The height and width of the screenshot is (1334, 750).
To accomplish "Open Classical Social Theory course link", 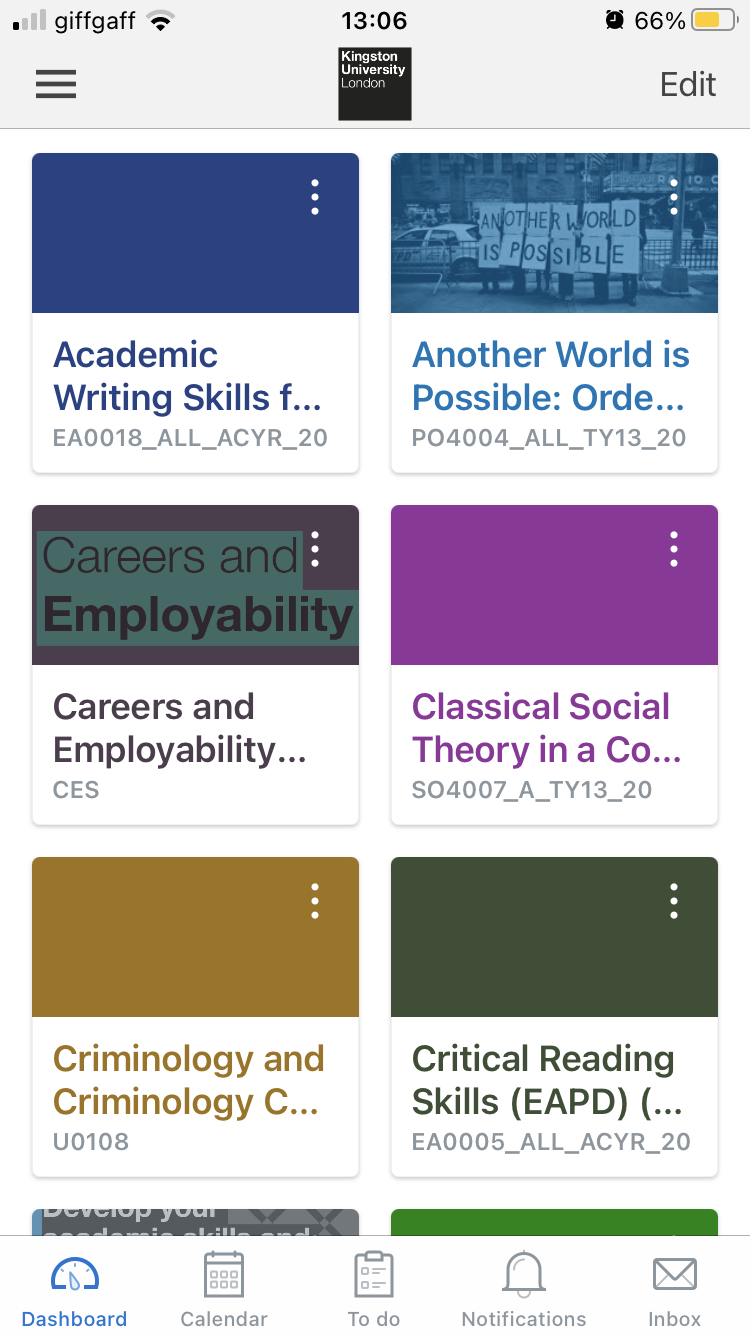I will click(546, 728).
